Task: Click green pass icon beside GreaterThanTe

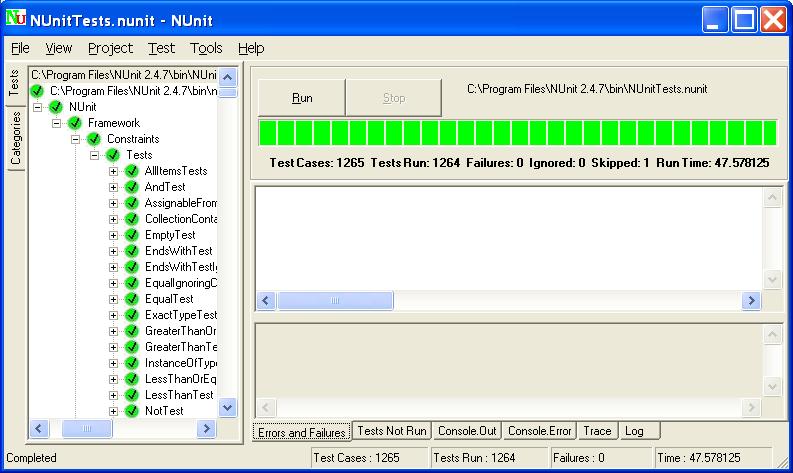Action: tap(131, 347)
